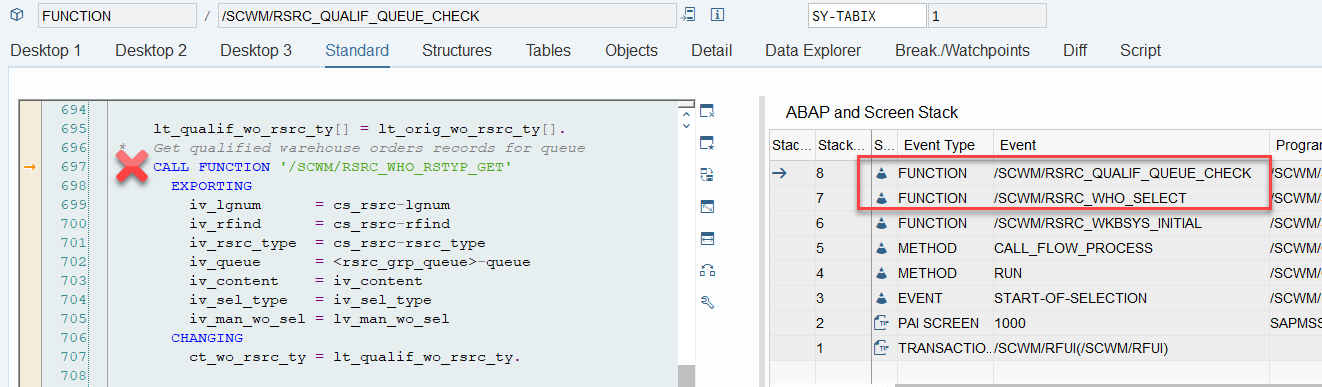Click the full-screen tool icon in side toolbar
Viewport: 1322px width, 387px height.
707,207
